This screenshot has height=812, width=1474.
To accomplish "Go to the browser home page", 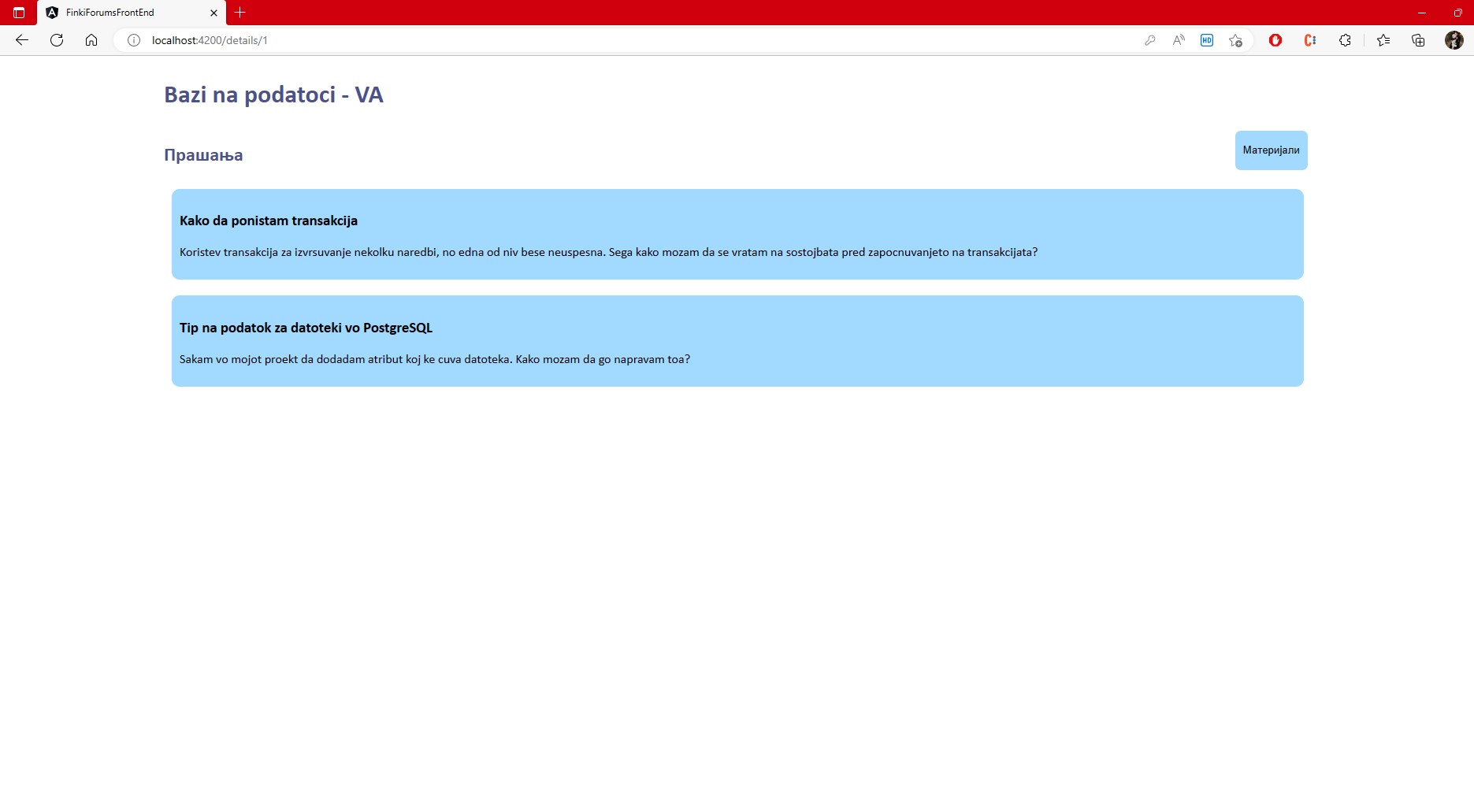I will tap(91, 40).
